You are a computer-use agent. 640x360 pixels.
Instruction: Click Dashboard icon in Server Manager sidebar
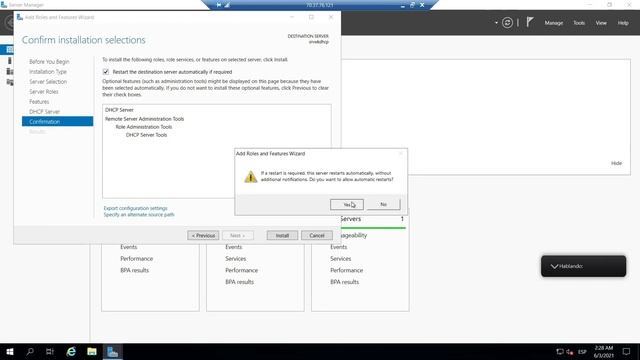pos(9,50)
